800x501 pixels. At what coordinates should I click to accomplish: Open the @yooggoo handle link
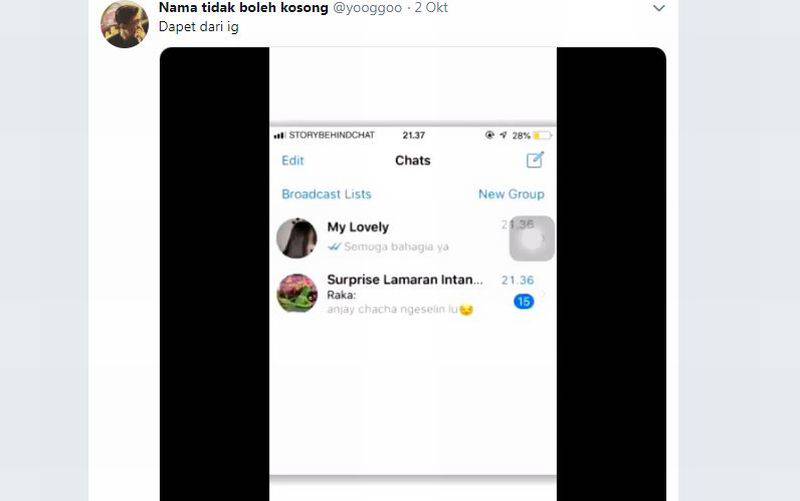point(367,8)
